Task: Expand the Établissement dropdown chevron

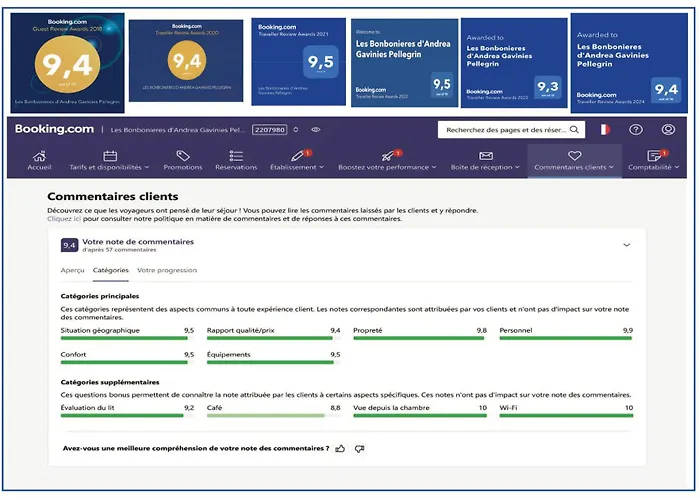Action: coord(321,167)
